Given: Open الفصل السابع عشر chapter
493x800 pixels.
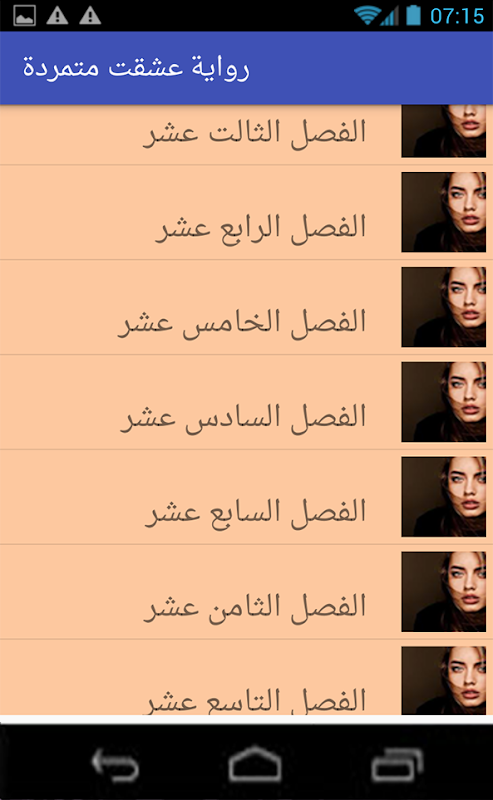Looking at the screenshot, I should click(246, 497).
